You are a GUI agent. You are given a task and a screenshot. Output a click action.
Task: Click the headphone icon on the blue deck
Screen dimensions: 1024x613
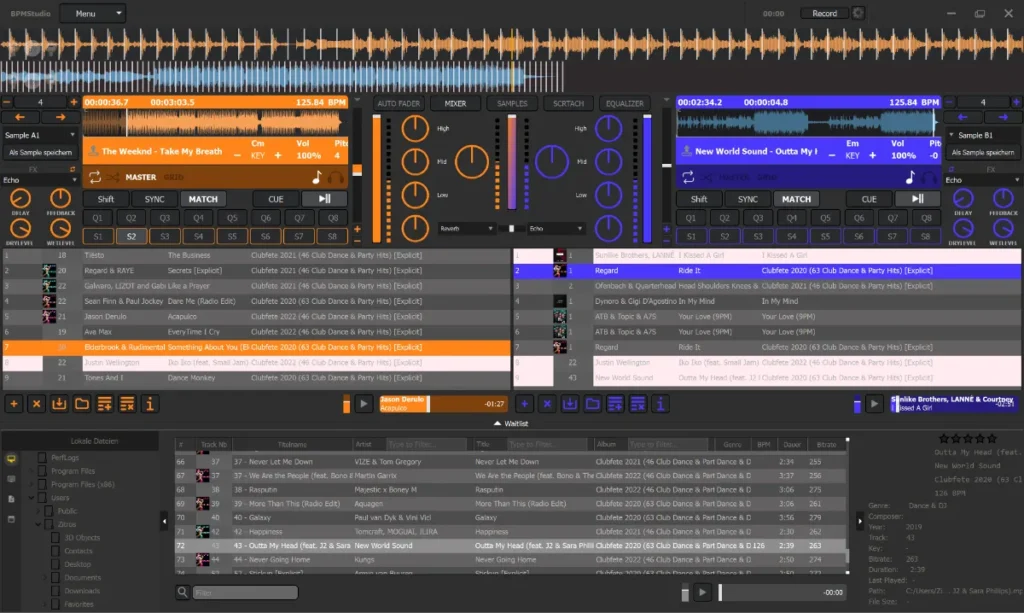[929, 177]
